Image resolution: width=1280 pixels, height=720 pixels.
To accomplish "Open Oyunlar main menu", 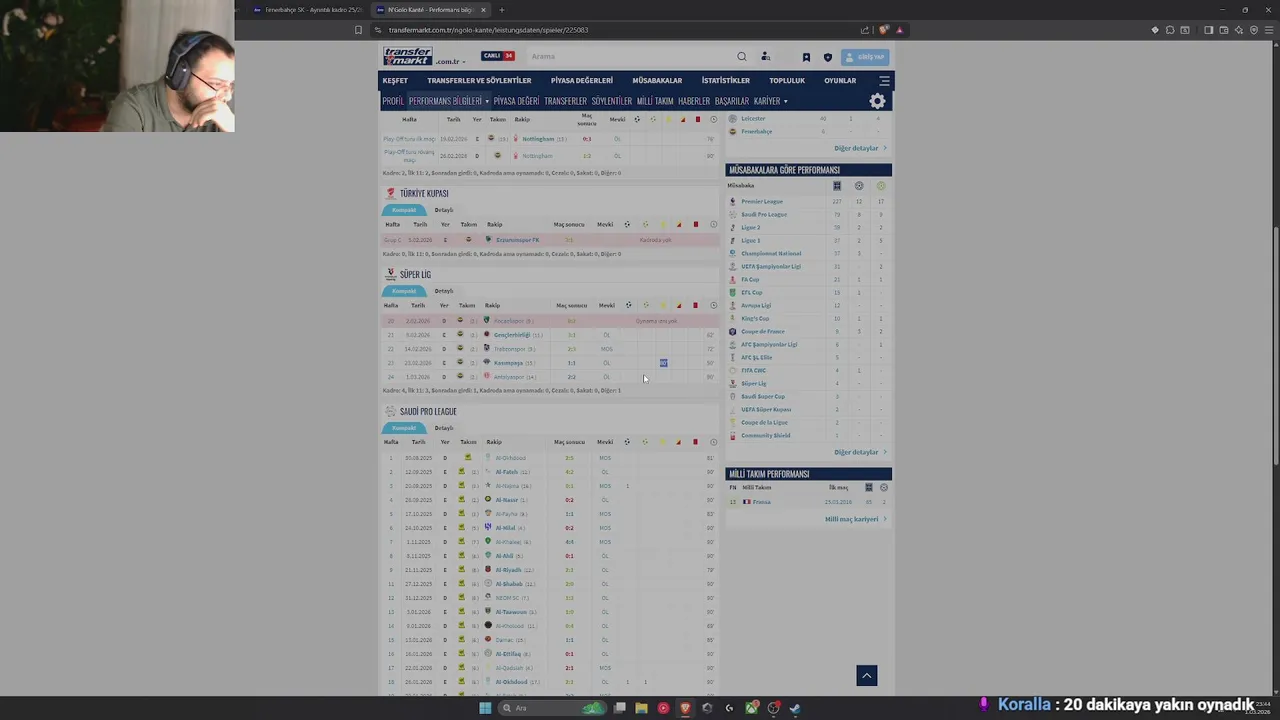I will point(840,80).
